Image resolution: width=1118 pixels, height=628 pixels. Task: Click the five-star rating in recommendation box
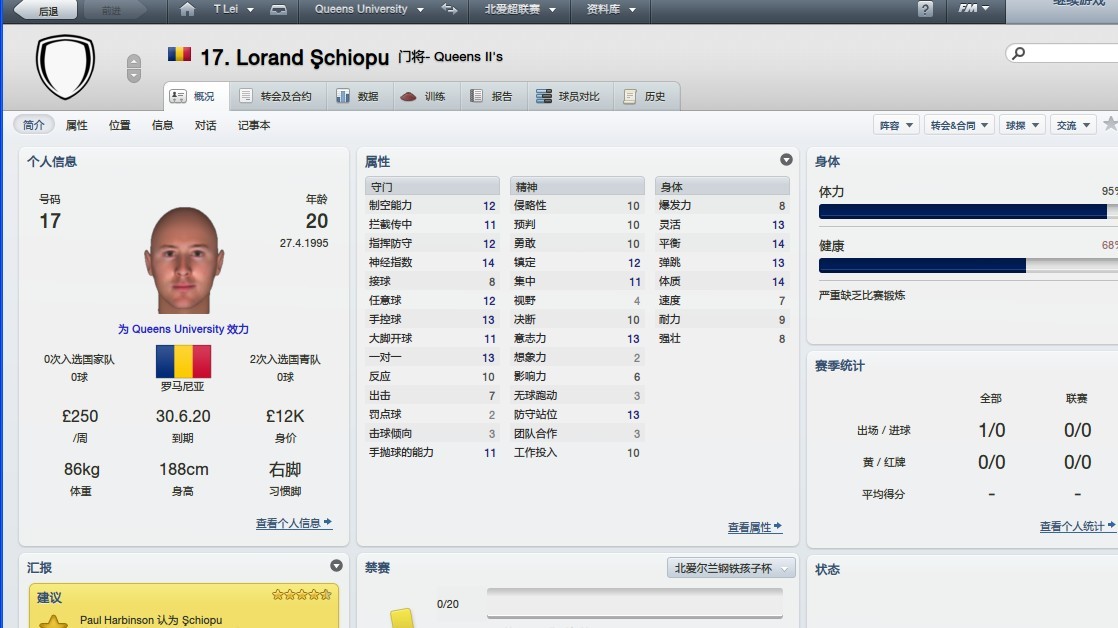pyautogui.click(x=302, y=594)
